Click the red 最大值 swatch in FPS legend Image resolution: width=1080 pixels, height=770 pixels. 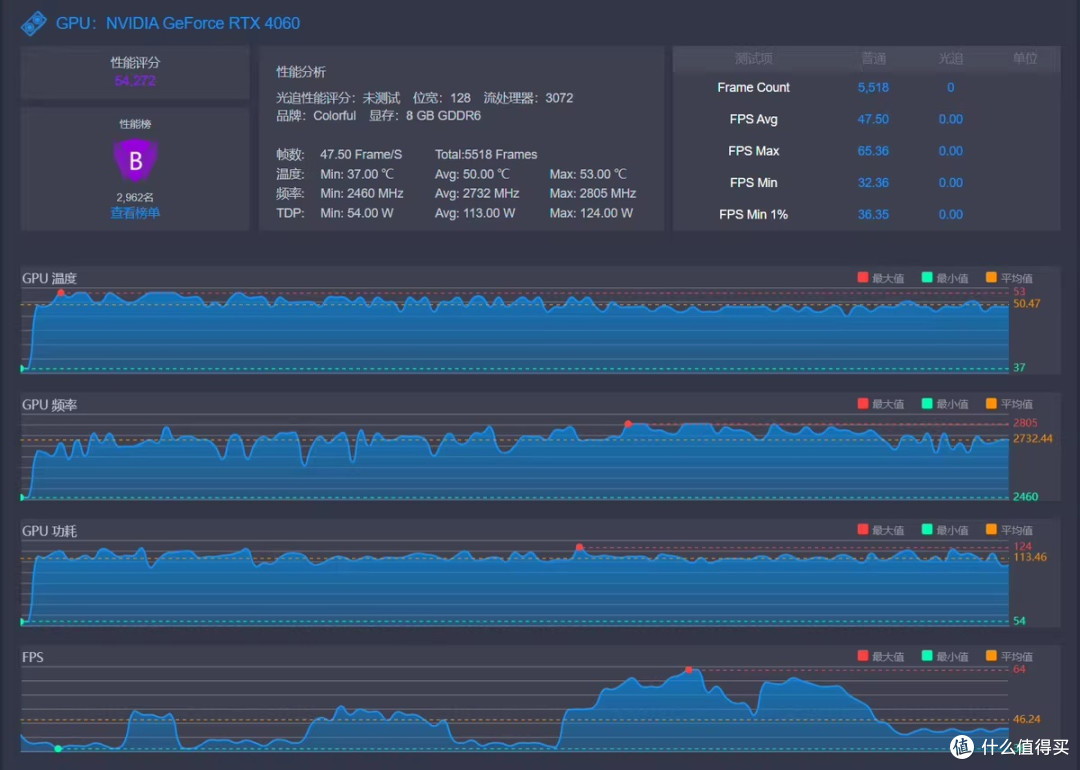pyautogui.click(x=862, y=656)
